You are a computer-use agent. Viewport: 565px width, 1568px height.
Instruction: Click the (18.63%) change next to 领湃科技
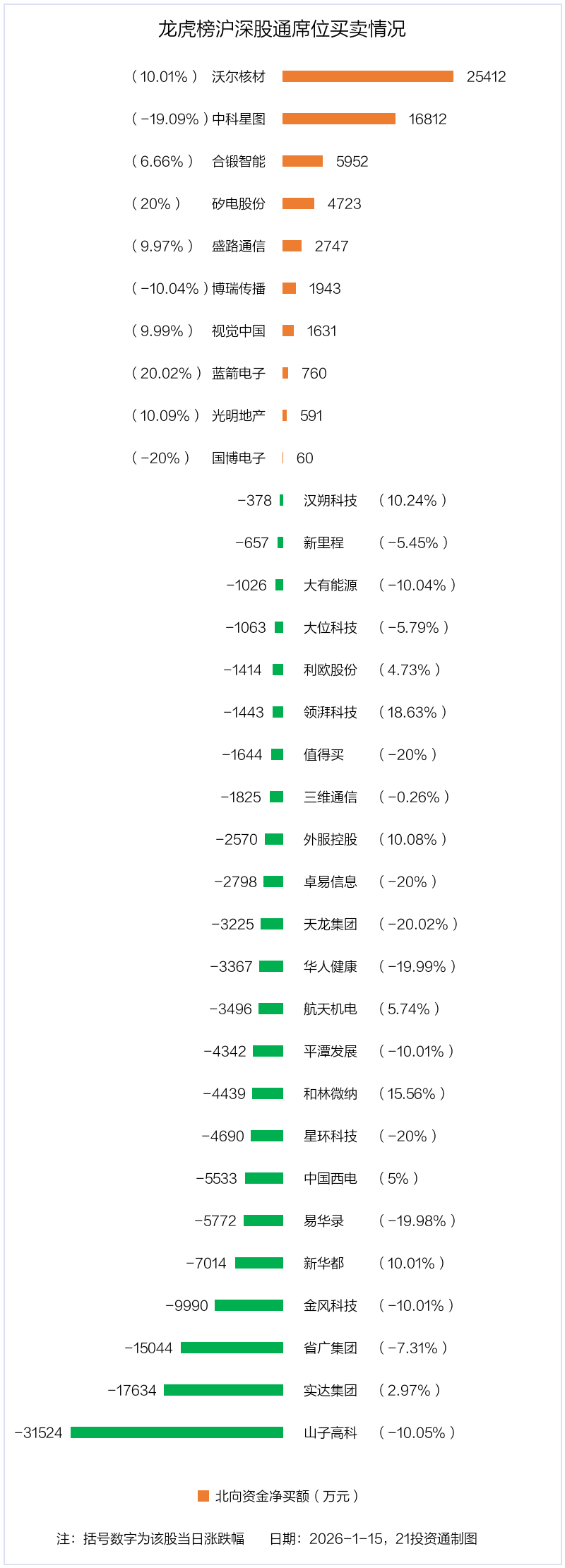412,713
